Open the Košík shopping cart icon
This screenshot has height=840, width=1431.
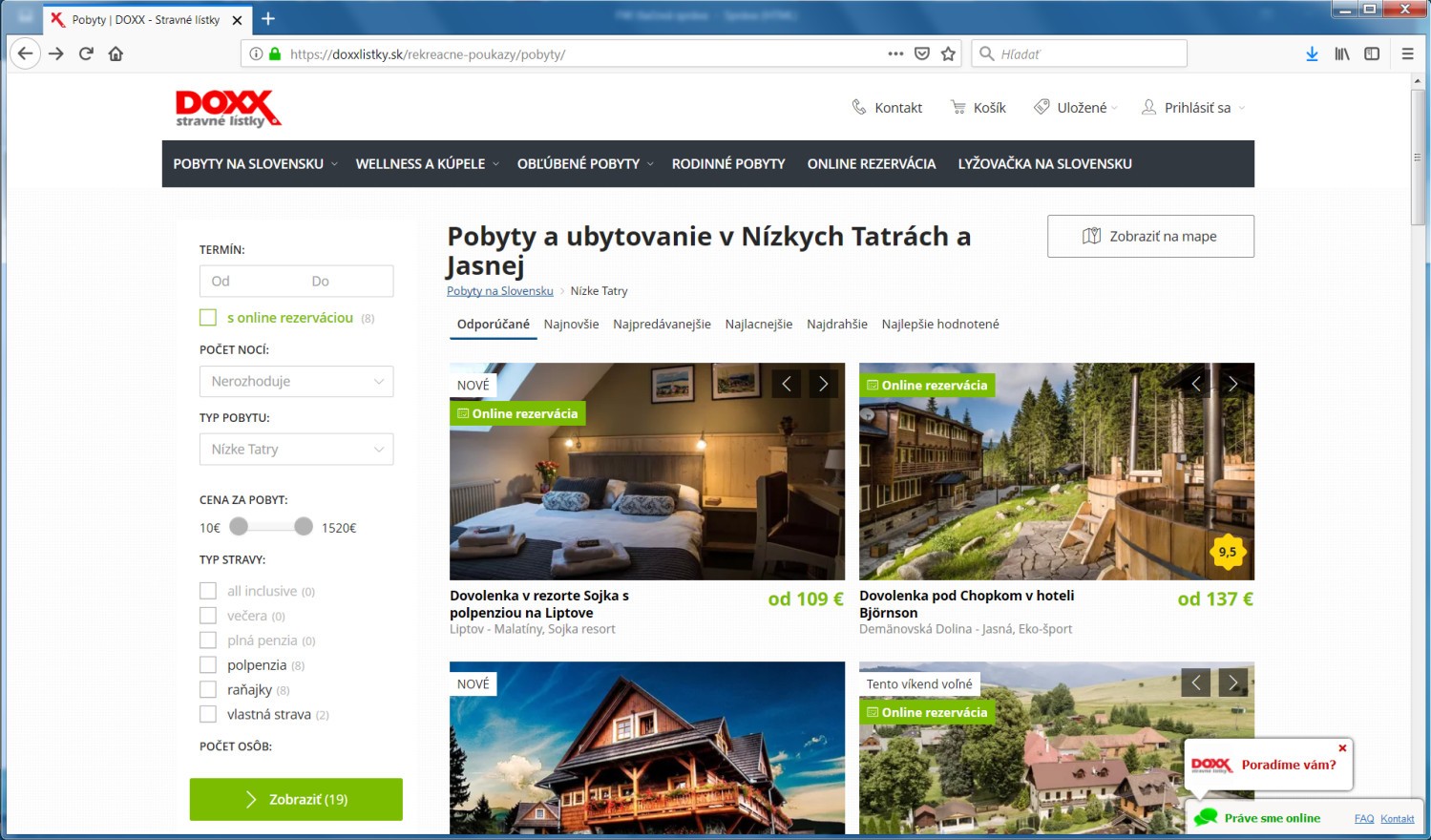pyautogui.click(x=958, y=107)
